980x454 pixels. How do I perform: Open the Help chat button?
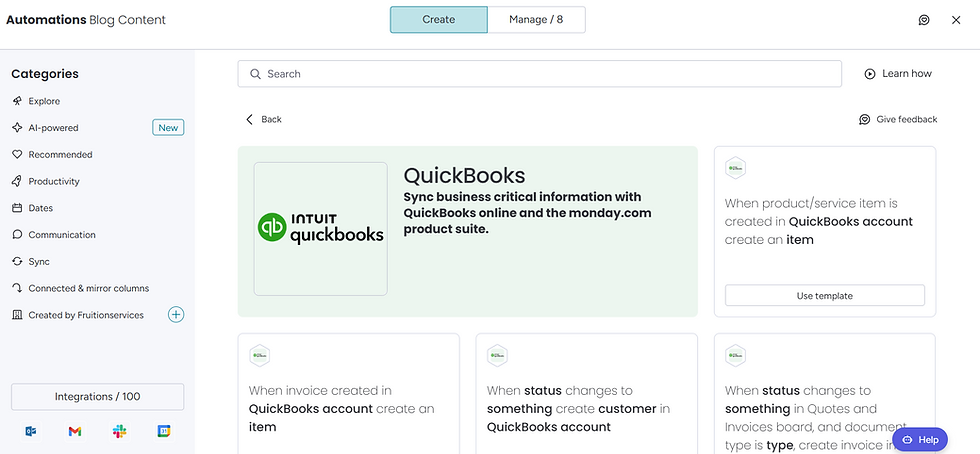[920, 440]
